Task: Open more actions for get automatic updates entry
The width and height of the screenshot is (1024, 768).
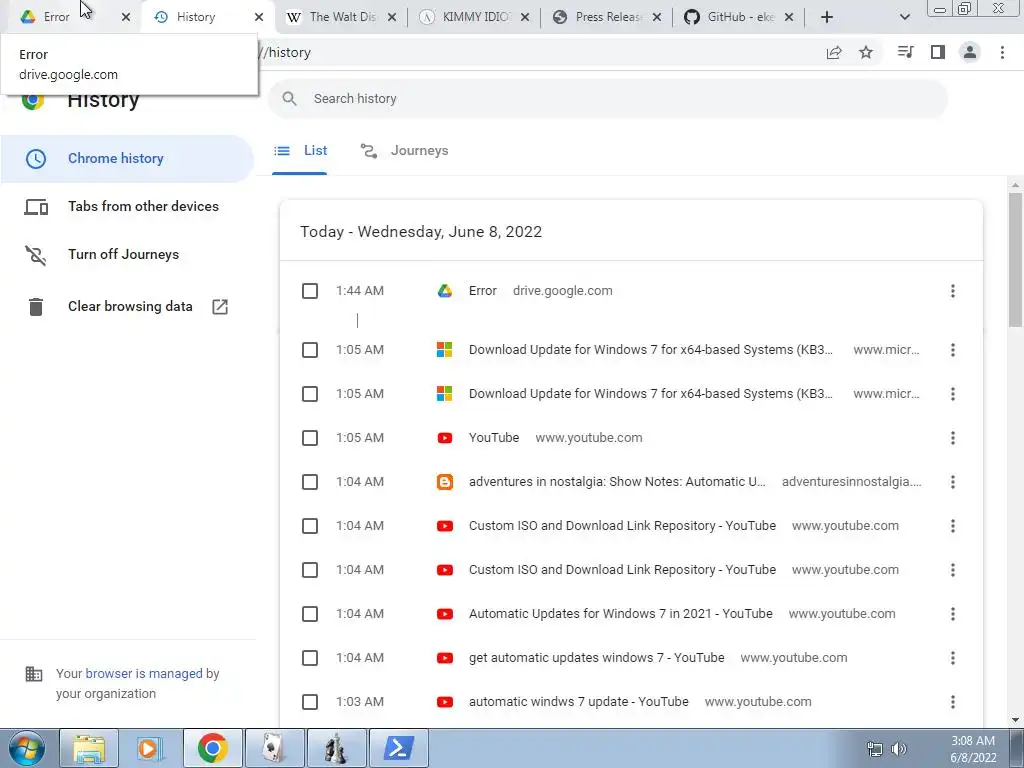Action: 953,658
